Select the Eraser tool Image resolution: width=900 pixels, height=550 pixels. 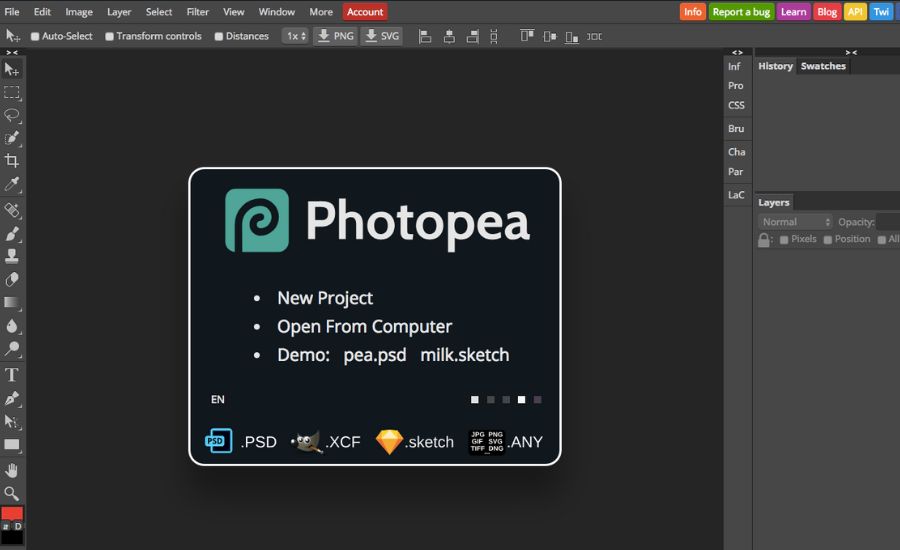click(12, 280)
